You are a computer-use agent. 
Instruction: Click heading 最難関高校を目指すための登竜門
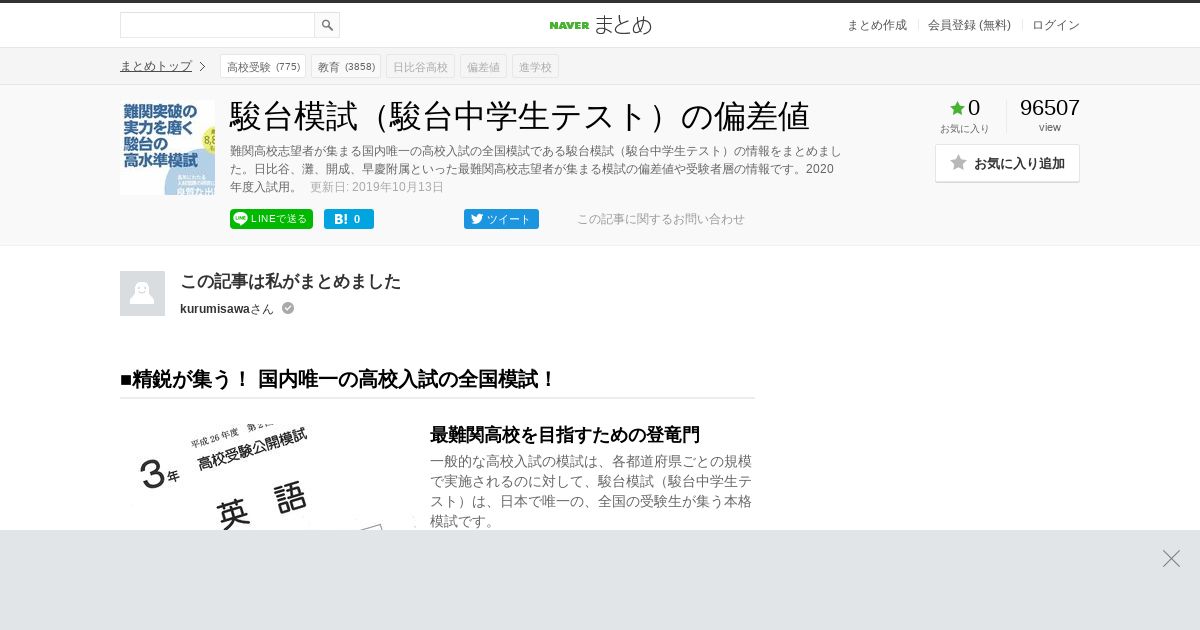[565, 435]
